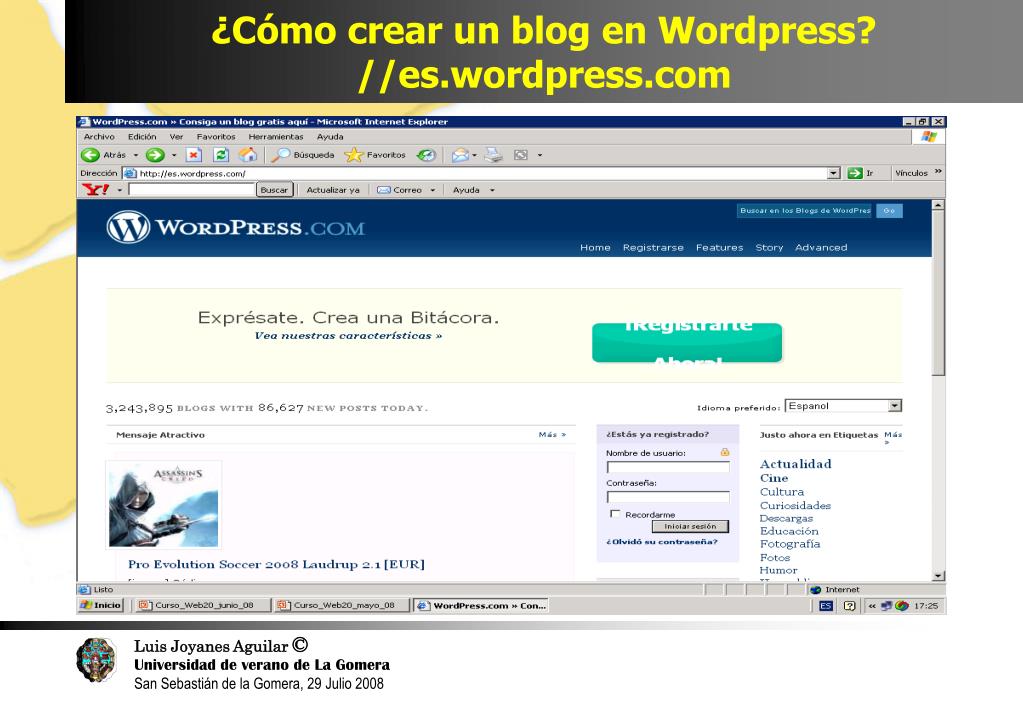Open the Ver menu
The image size is (1023, 708).
(176, 136)
